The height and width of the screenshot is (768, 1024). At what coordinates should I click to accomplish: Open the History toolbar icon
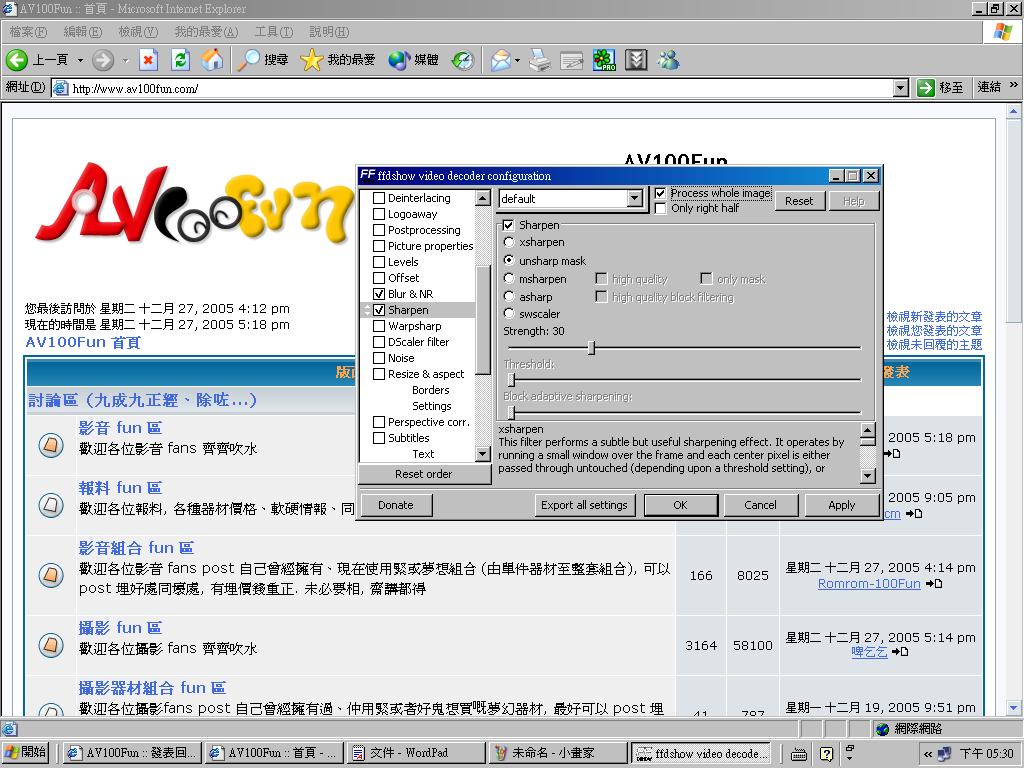(x=462, y=60)
